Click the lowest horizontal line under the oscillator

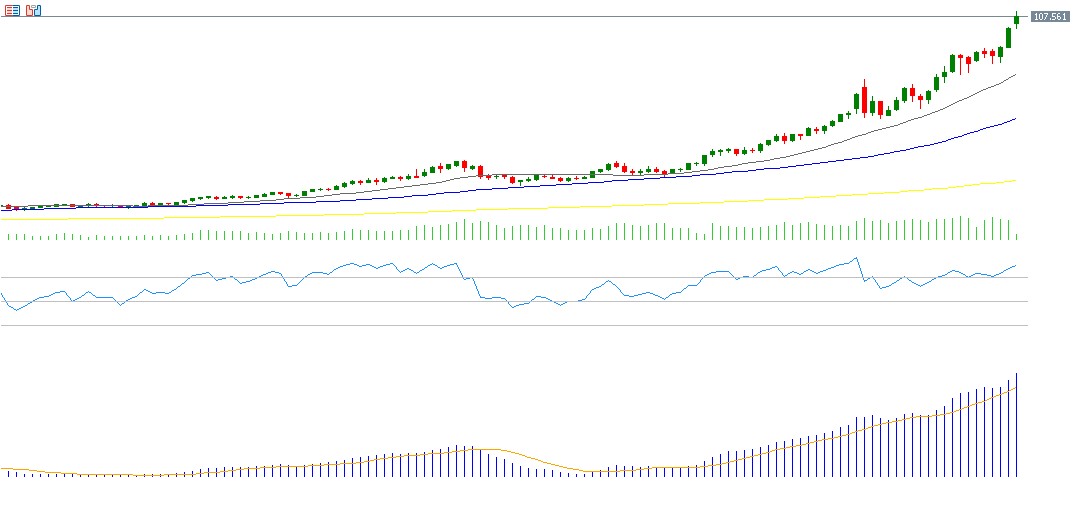click(x=500, y=325)
